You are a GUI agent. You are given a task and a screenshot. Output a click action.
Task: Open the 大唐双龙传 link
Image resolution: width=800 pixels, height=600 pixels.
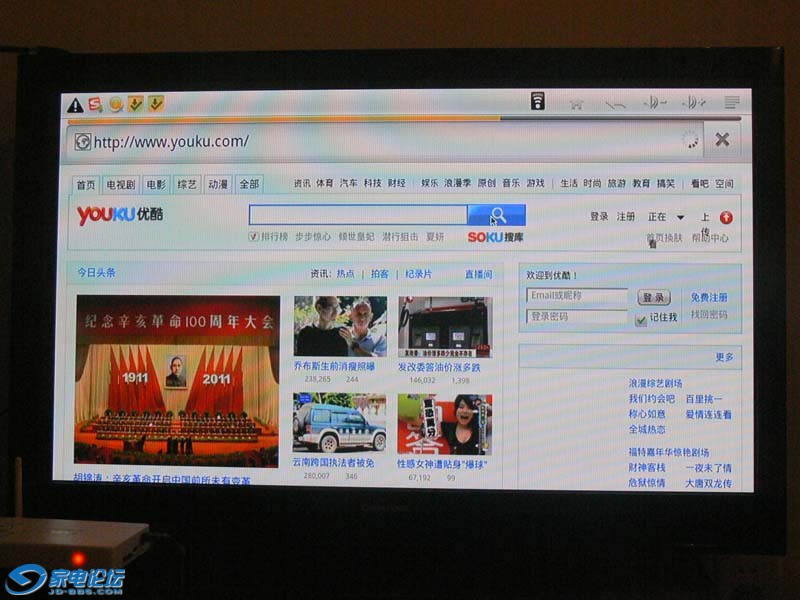coord(708,483)
